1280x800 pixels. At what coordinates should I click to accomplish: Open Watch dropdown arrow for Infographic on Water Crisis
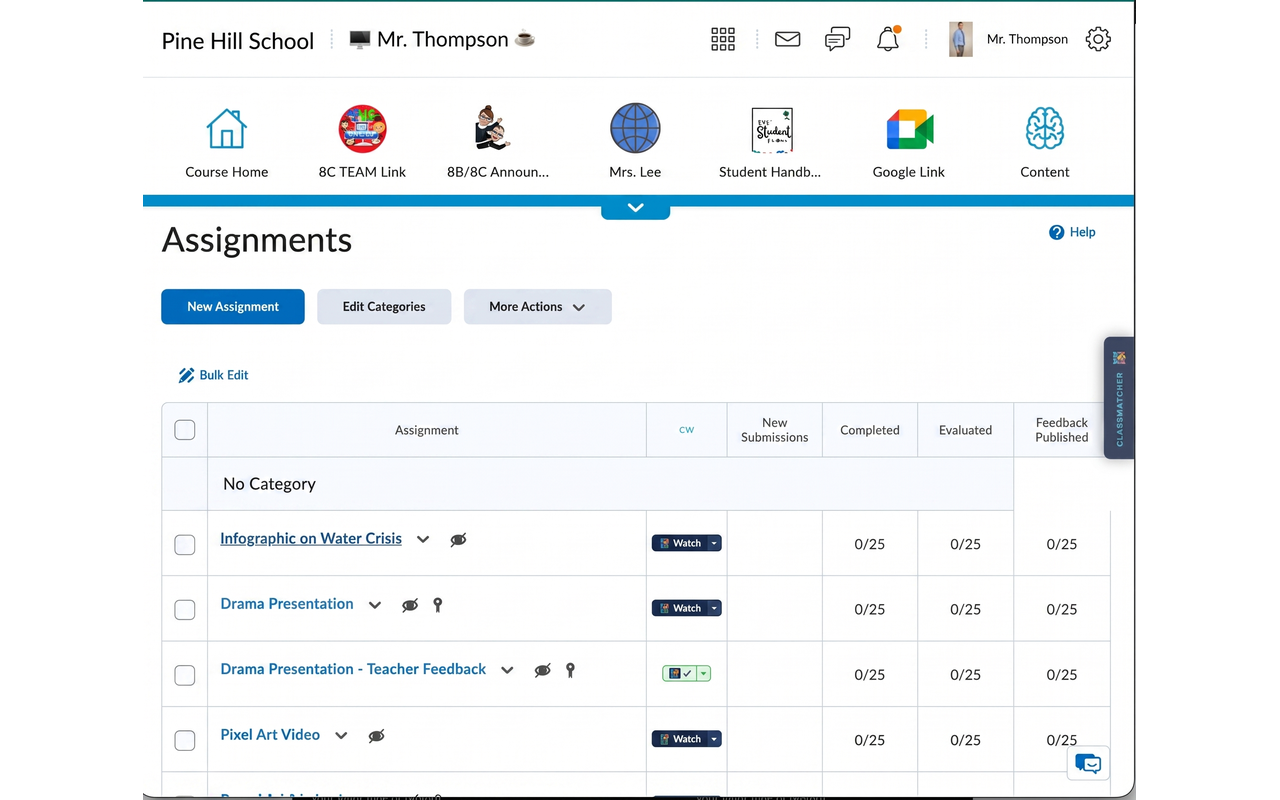tap(714, 543)
